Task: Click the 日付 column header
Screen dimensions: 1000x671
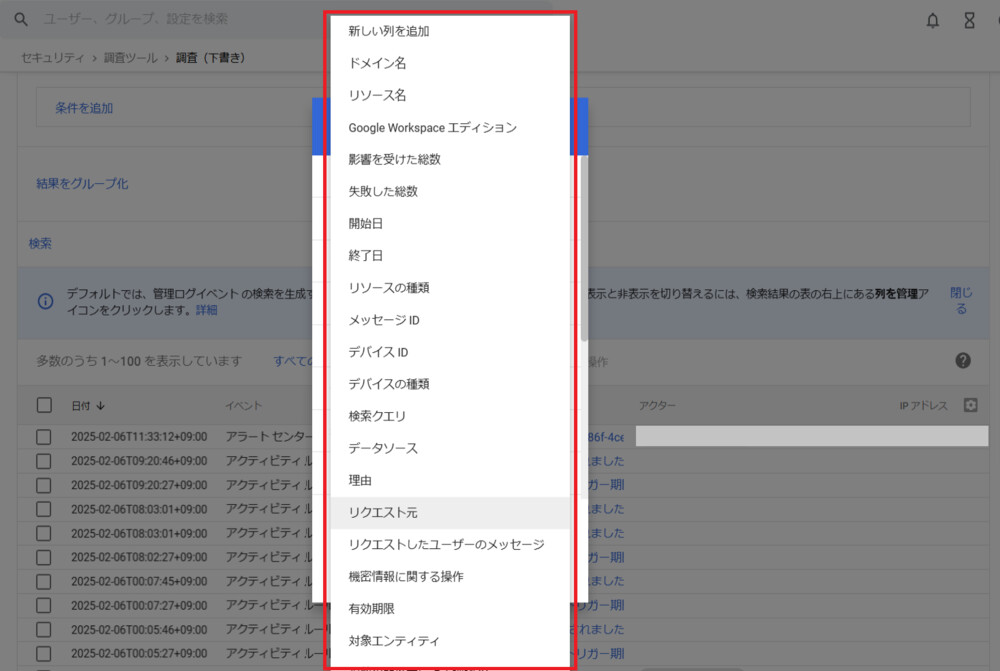Action: (81, 406)
